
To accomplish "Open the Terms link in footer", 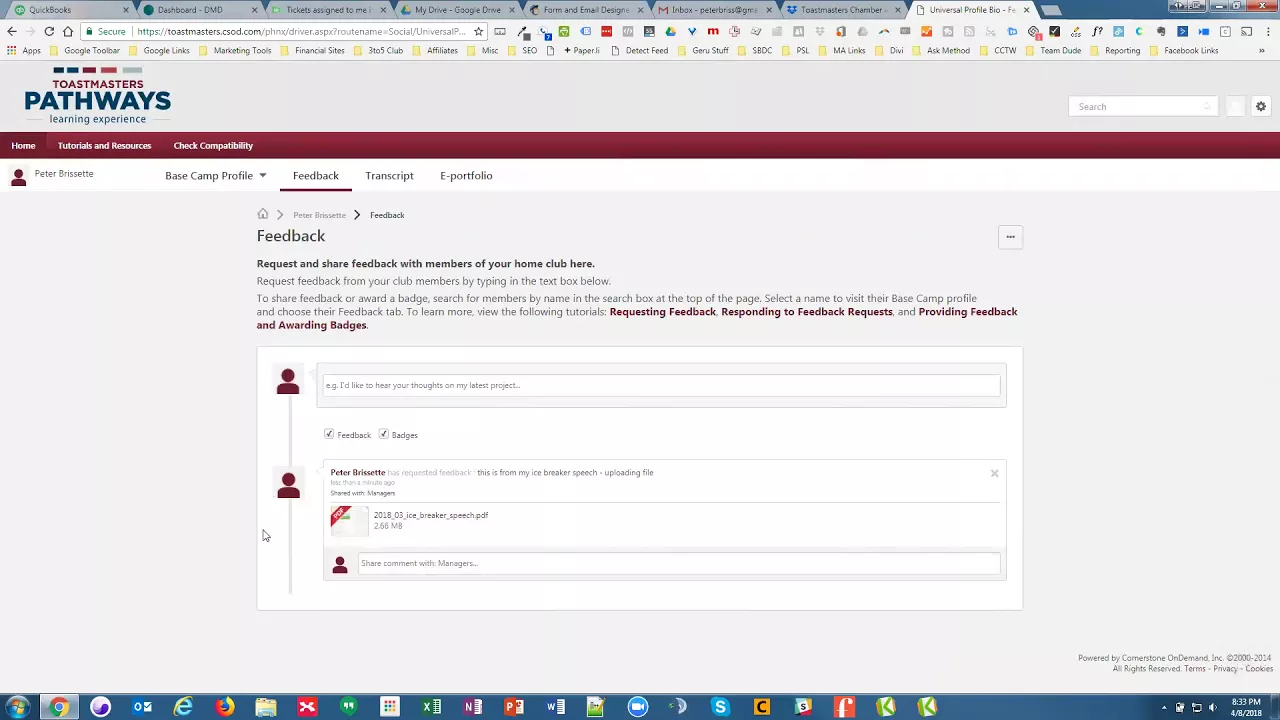I will [1194, 668].
